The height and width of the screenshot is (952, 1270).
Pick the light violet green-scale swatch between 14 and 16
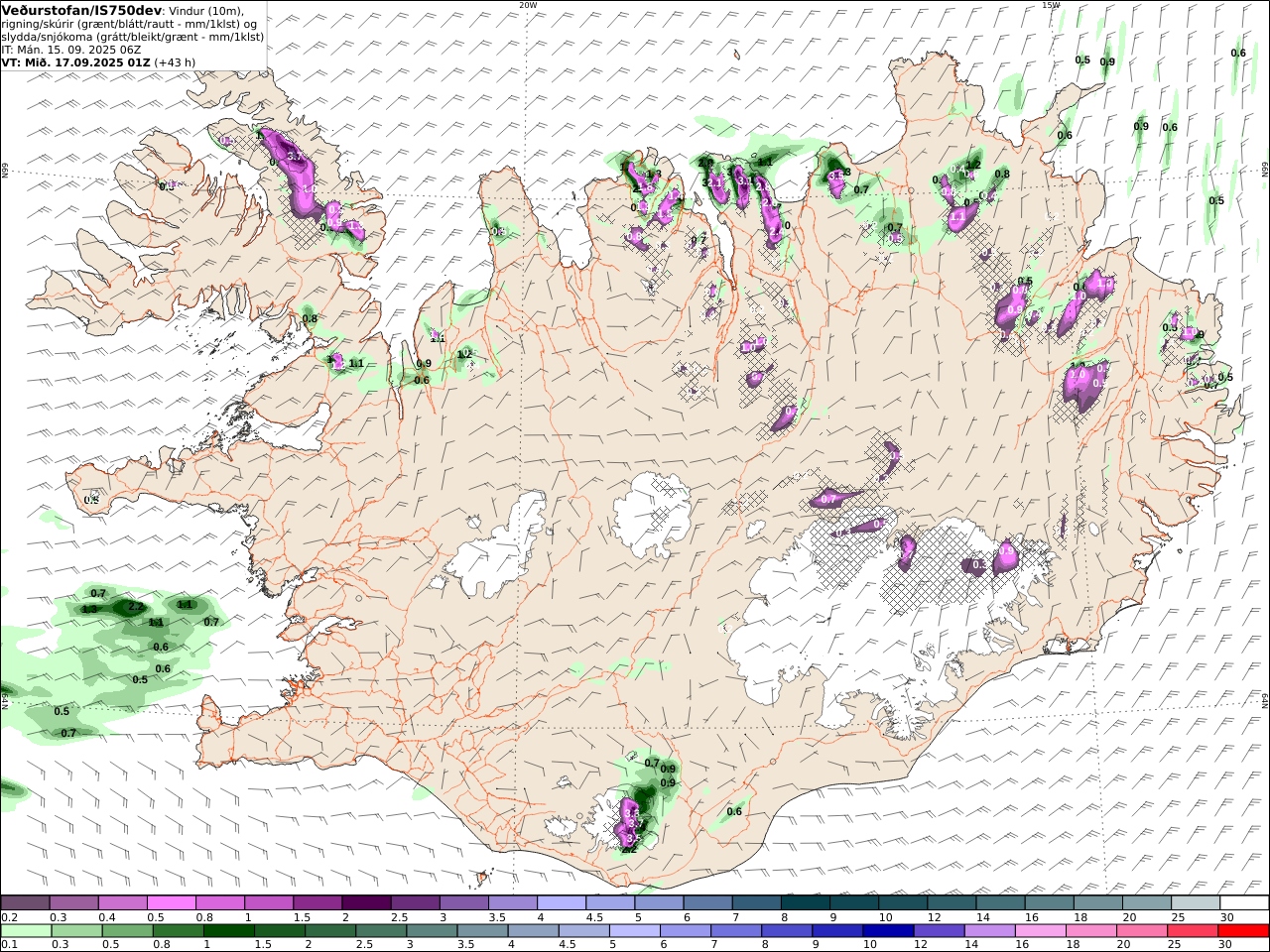990,931
